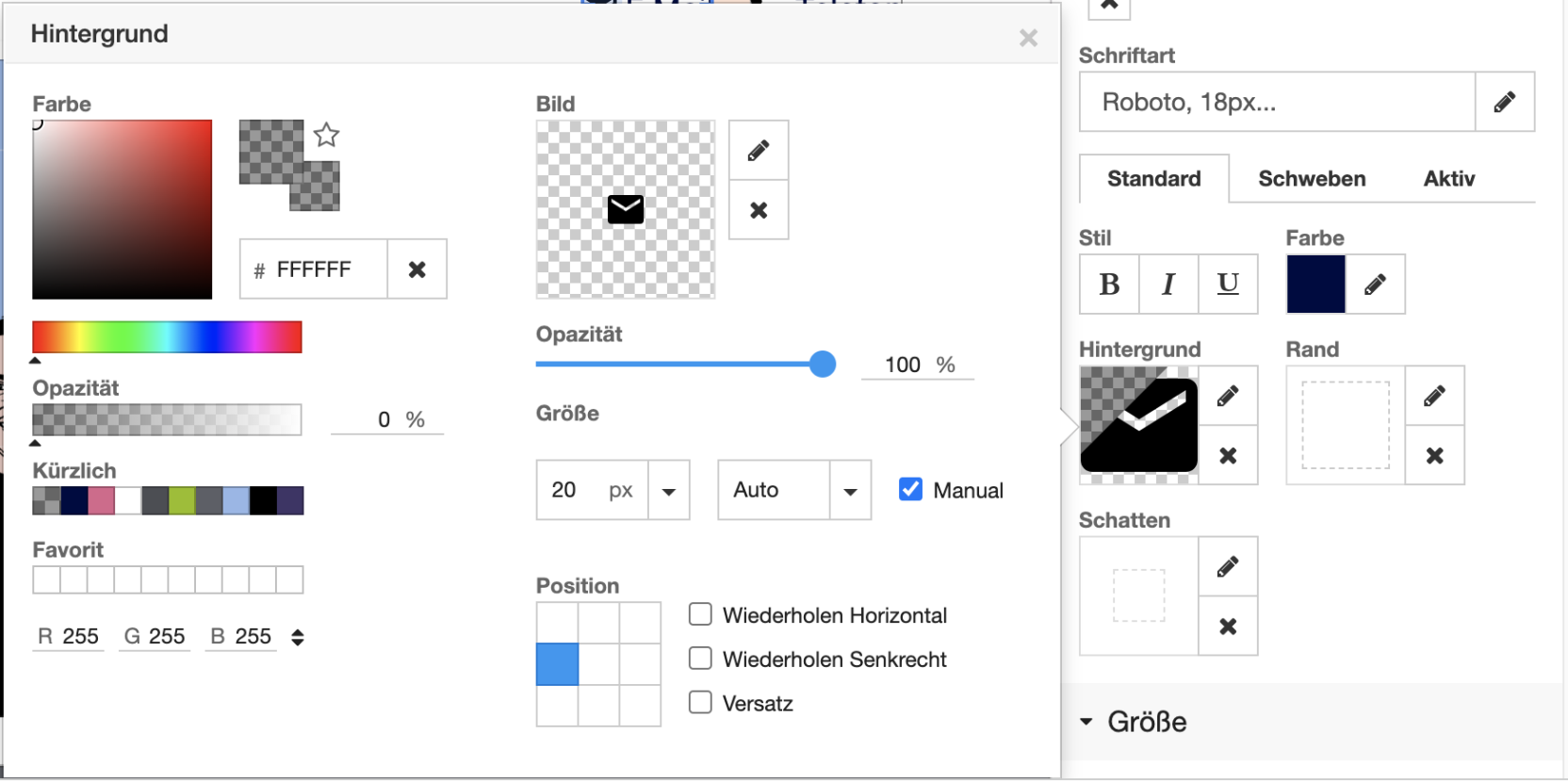Screen dimensions: 1568x782
Task: Click the image Opazität slider handle
Action: (x=823, y=365)
